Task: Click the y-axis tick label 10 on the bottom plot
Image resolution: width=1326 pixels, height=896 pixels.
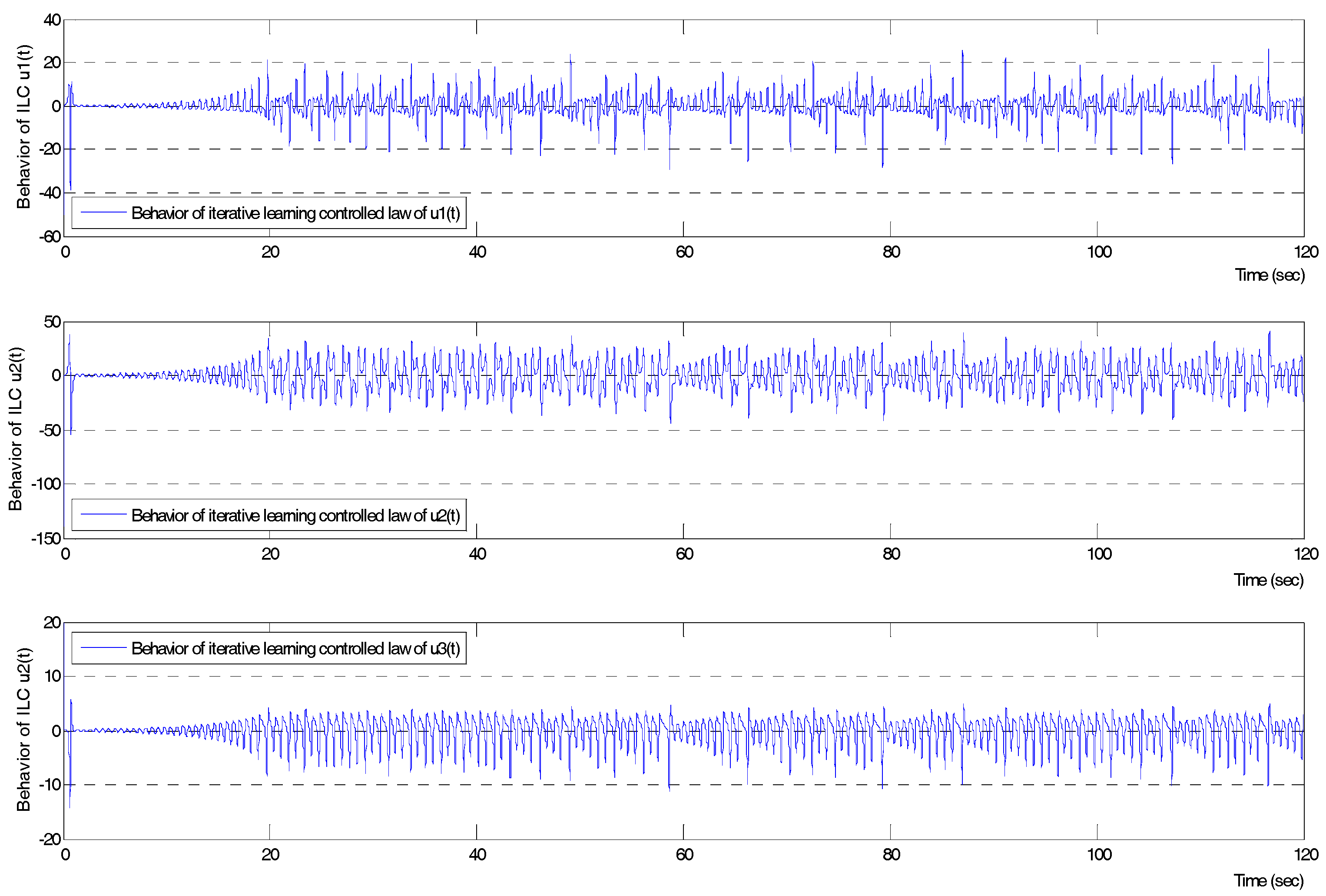Action: pos(52,676)
